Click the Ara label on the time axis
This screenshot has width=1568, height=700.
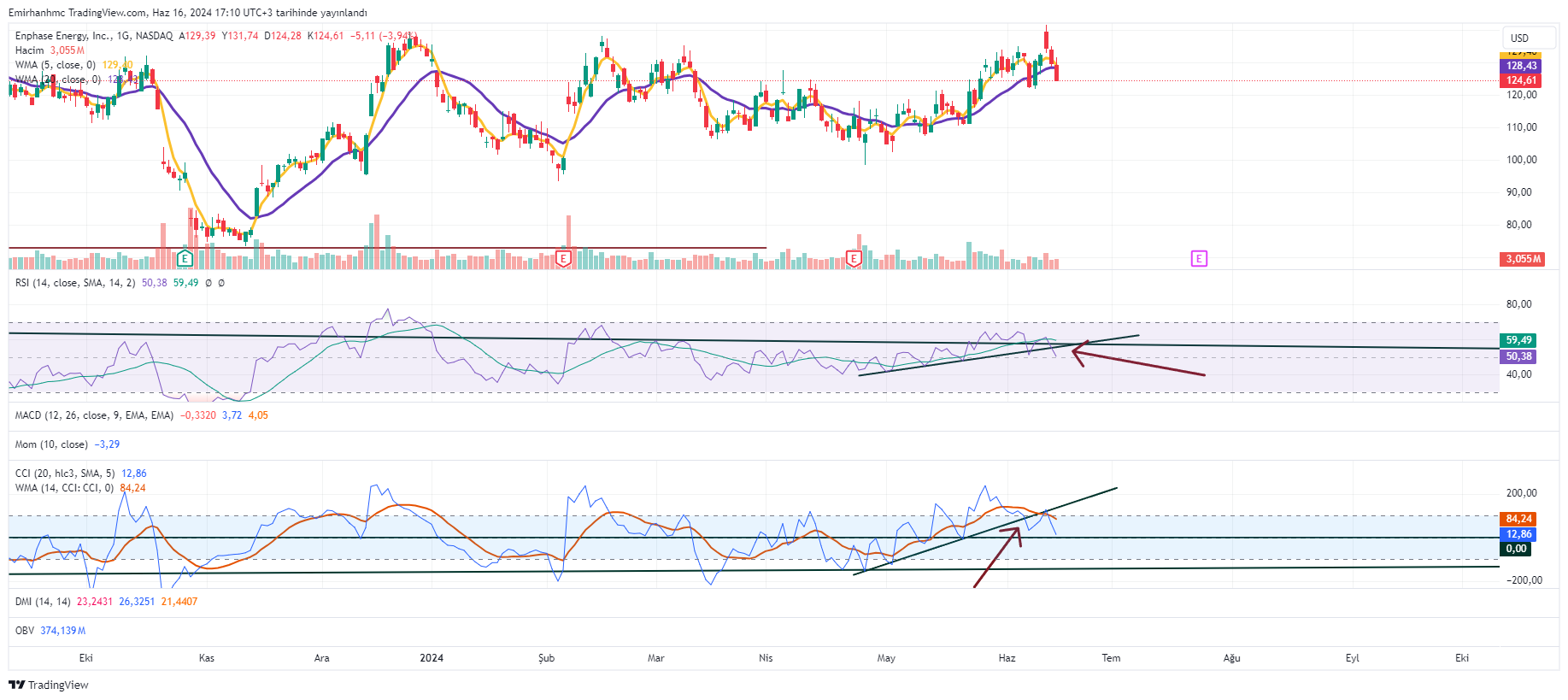[322, 658]
